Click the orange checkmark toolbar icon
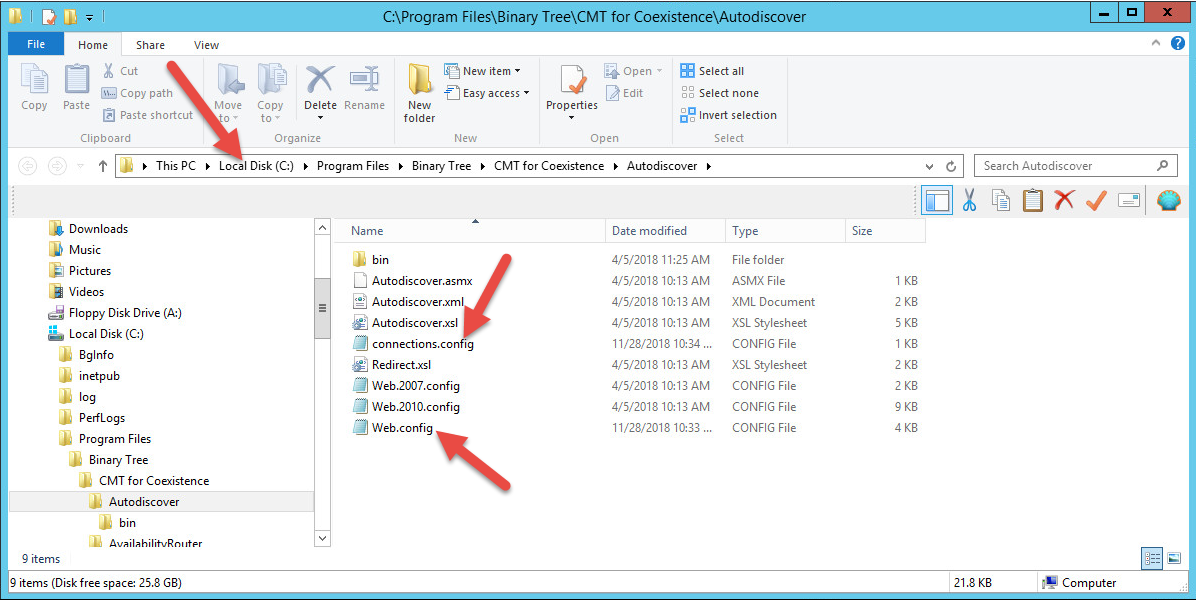 [1096, 201]
